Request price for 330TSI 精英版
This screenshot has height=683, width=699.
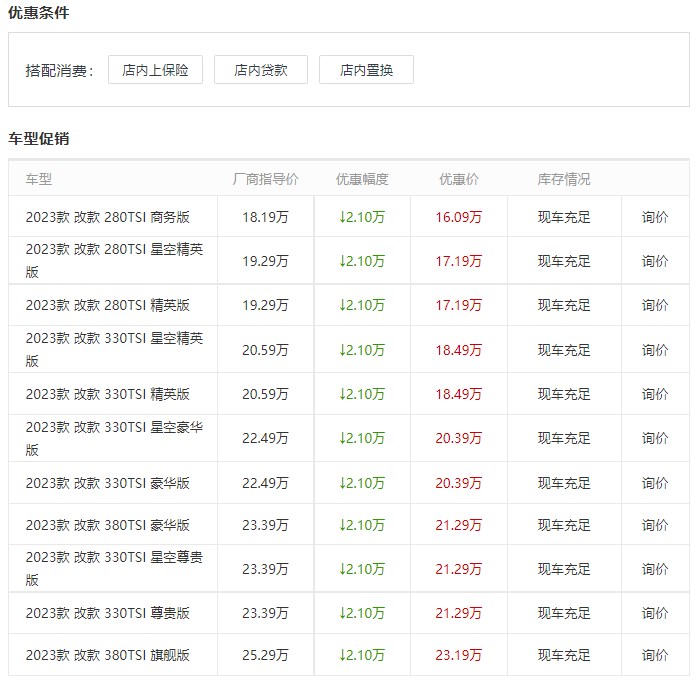coord(655,394)
